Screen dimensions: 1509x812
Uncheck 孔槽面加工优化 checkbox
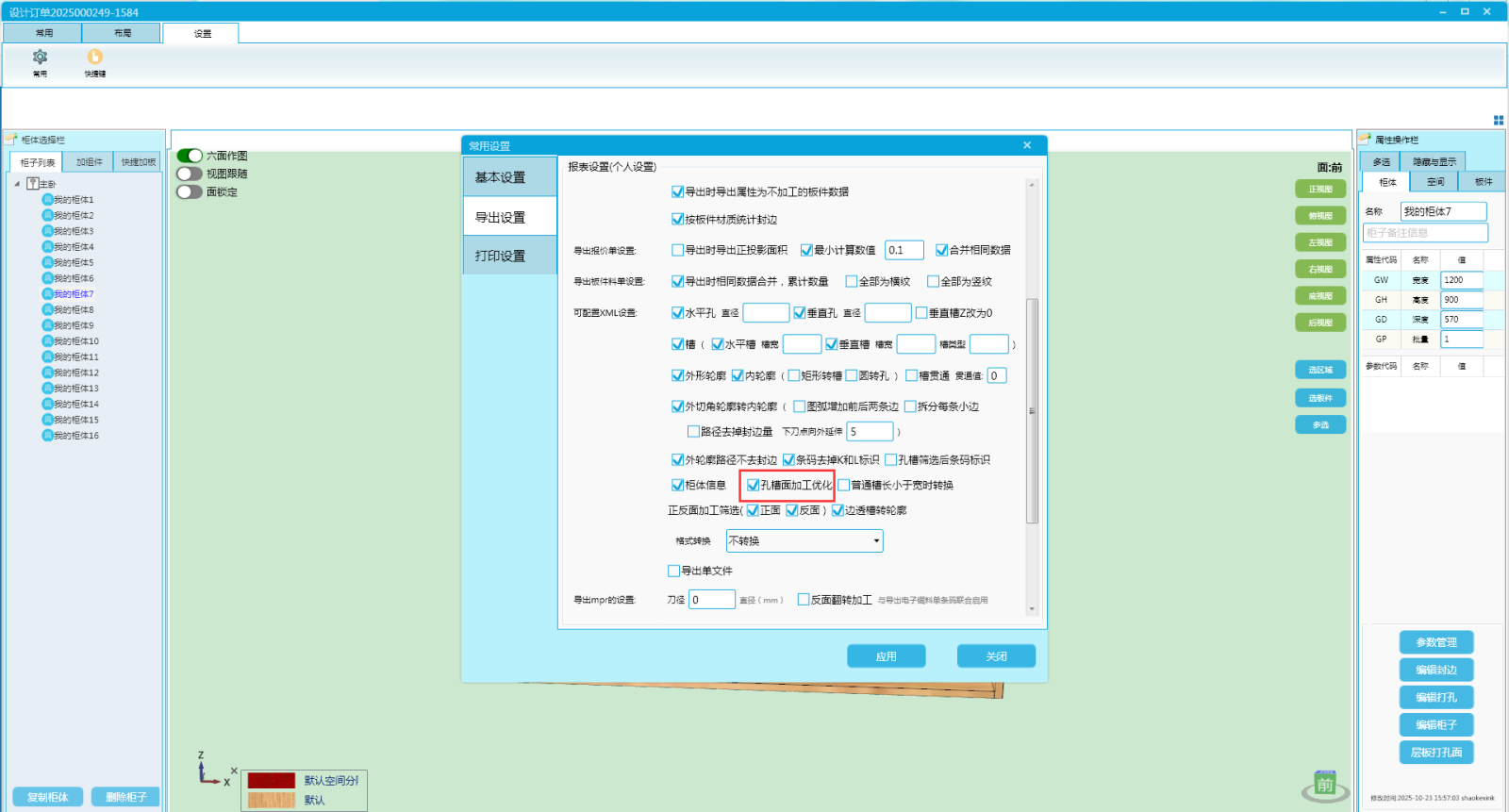click(753, 486)
